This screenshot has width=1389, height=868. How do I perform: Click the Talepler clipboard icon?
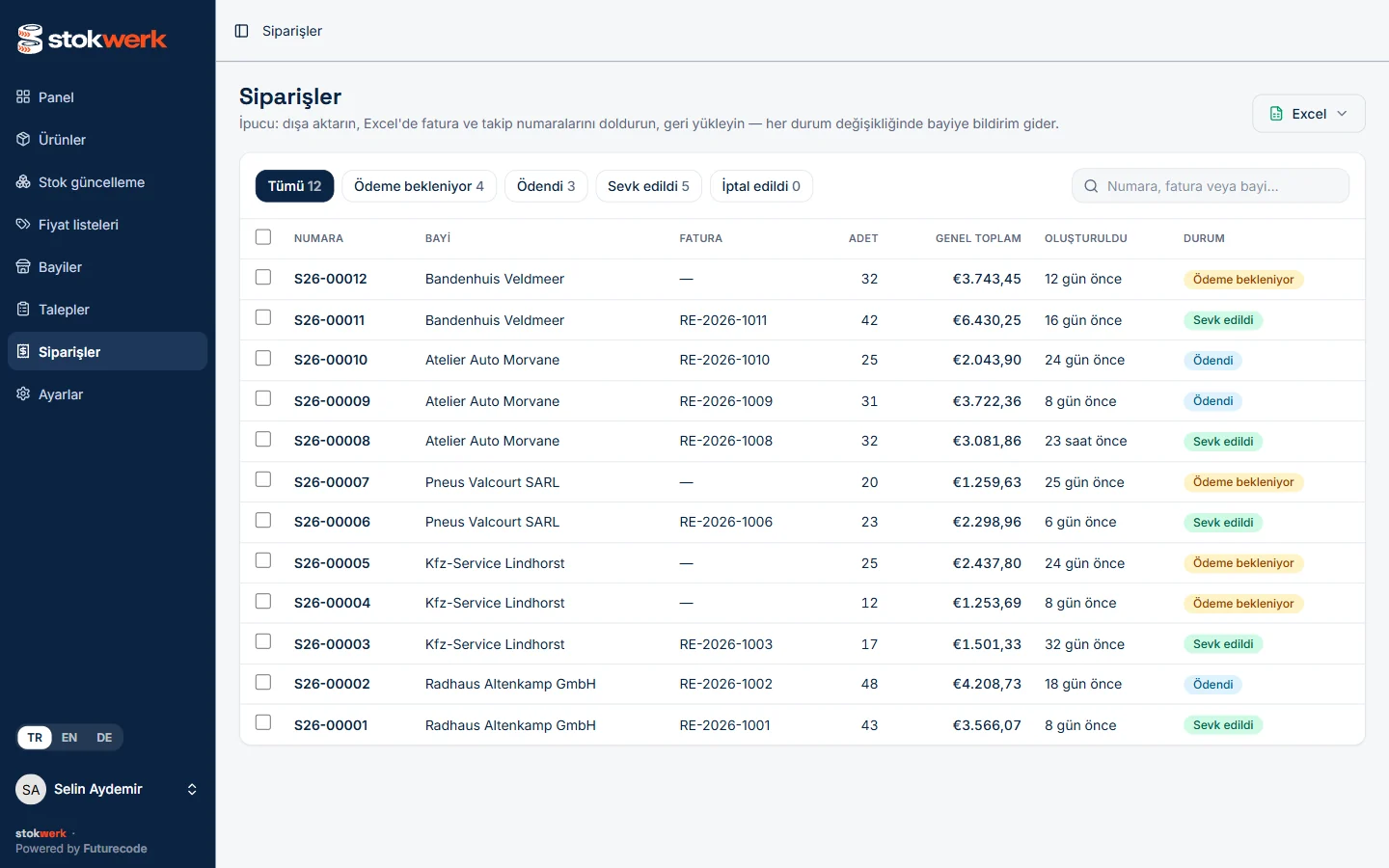[23, 309]
